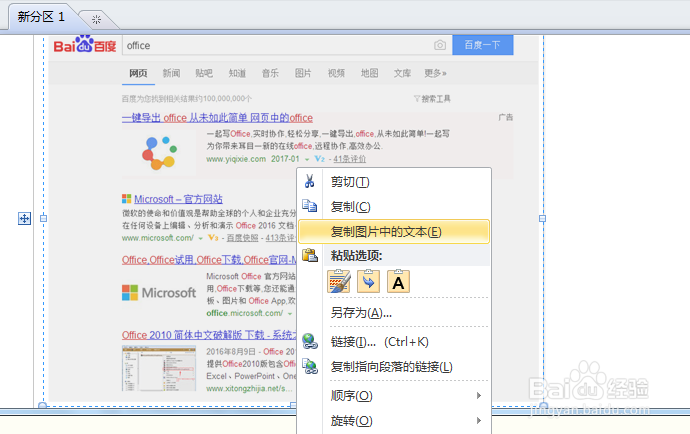This screenshot has width=690, height=434.
Task: Open the 文库 tab in Baidu results
Action: 402,73
